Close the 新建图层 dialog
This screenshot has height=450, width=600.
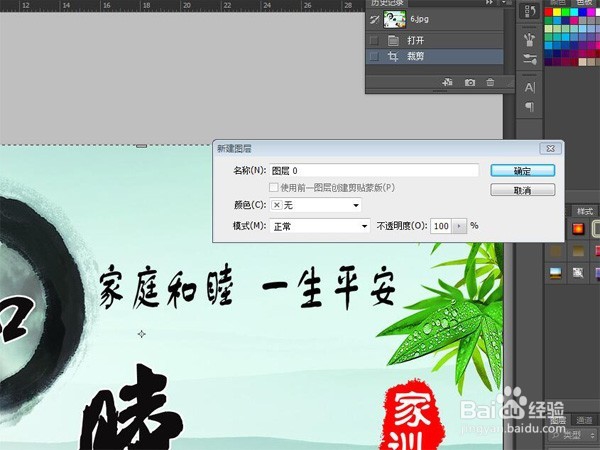[551, 148]
